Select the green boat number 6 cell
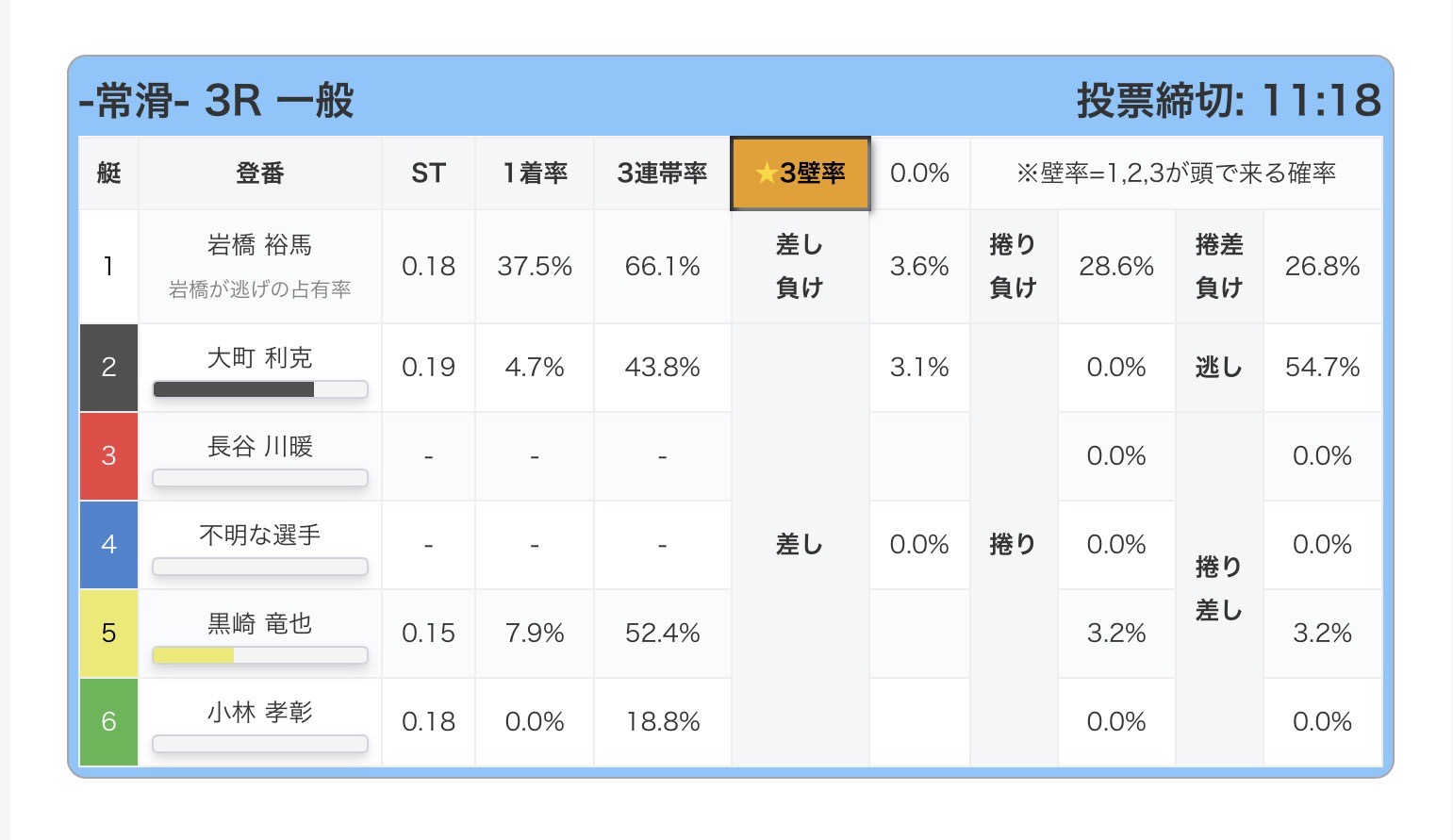The height and width of the screenshot is (840, 1453). (x=108, y=722)
